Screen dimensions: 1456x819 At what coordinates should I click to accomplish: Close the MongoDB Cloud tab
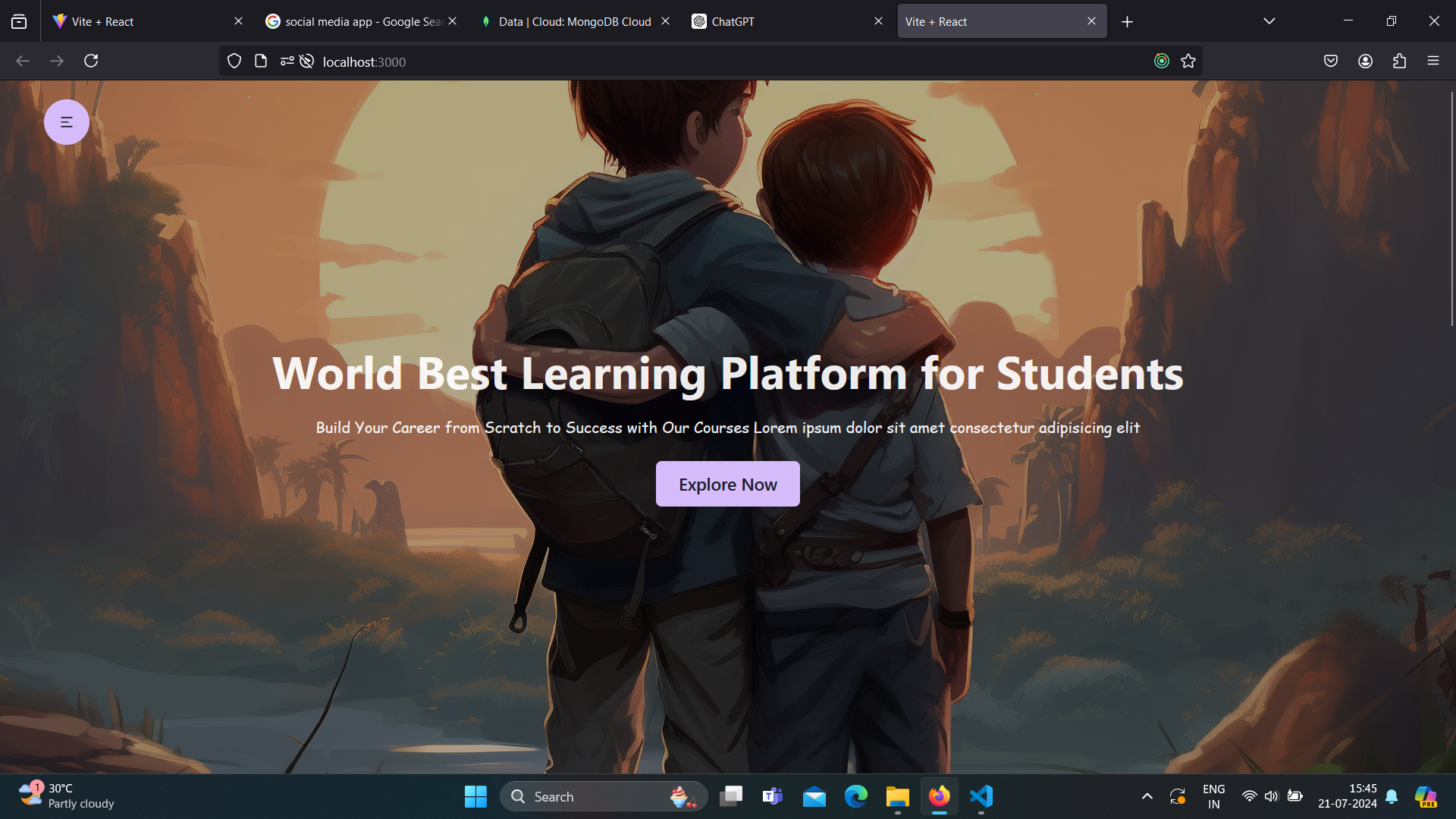665,21
